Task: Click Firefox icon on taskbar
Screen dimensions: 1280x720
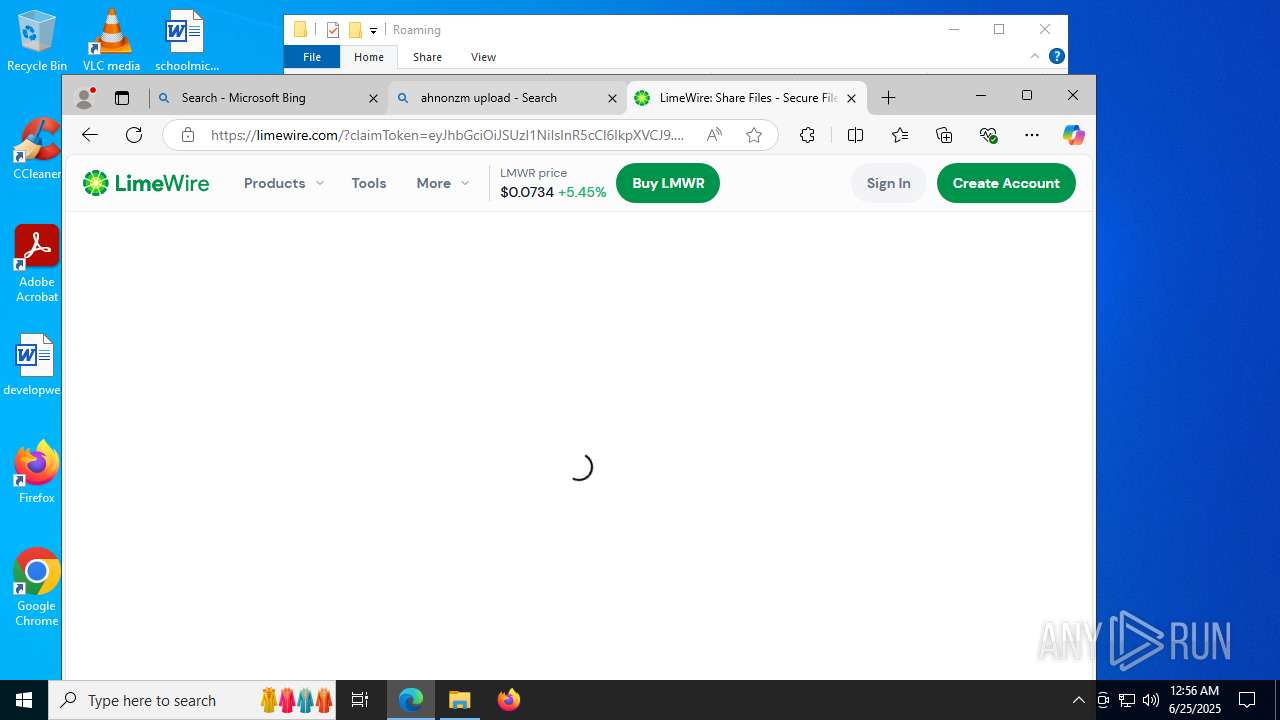Action: pos(508,700)
